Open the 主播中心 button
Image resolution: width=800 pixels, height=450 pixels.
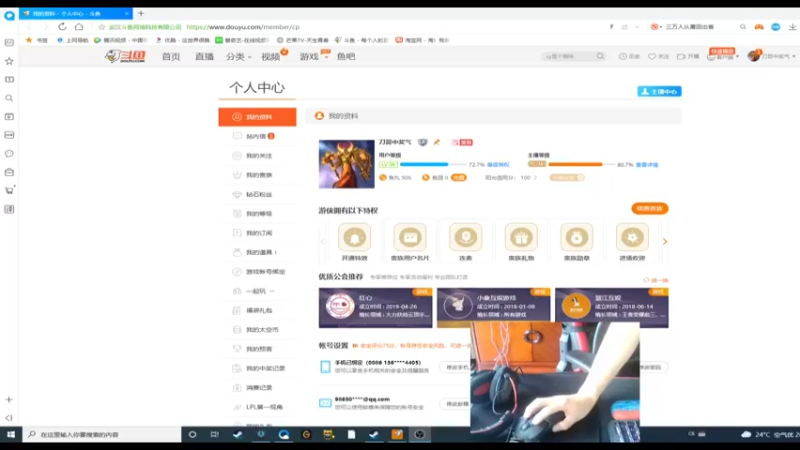[659, 91]
